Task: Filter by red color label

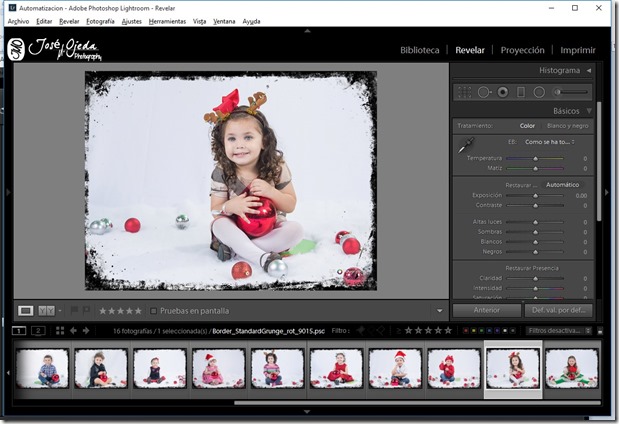Action: click(x=465, y=330)
